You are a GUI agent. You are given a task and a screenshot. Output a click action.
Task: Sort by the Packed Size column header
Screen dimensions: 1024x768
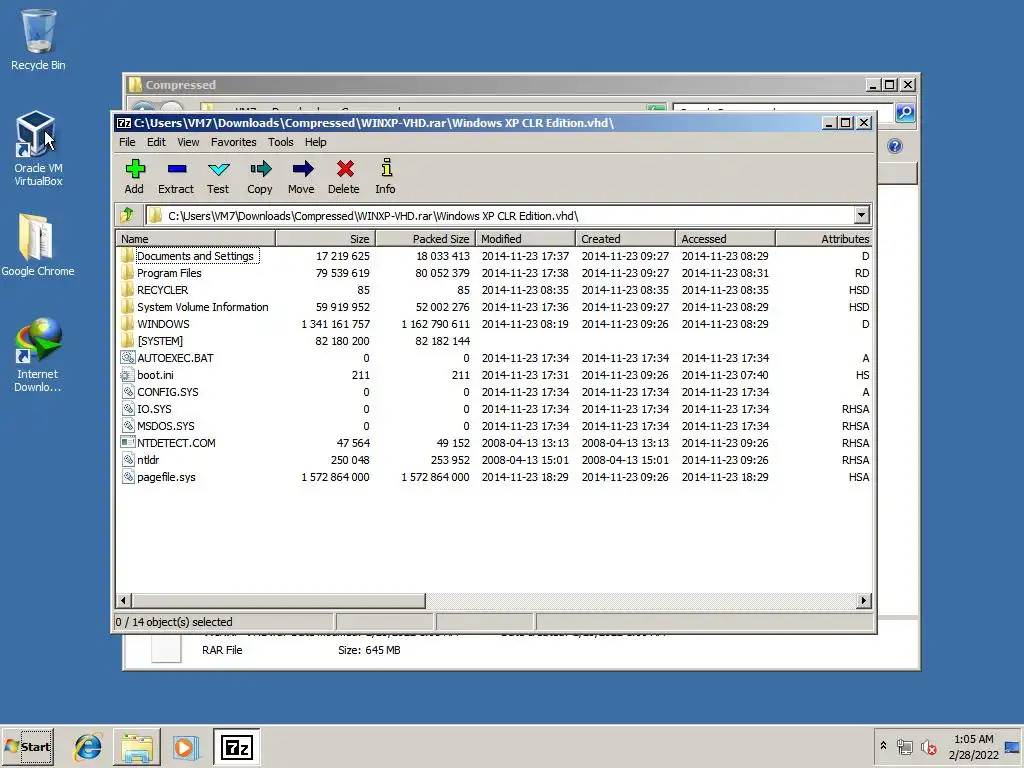coord(426,238)
